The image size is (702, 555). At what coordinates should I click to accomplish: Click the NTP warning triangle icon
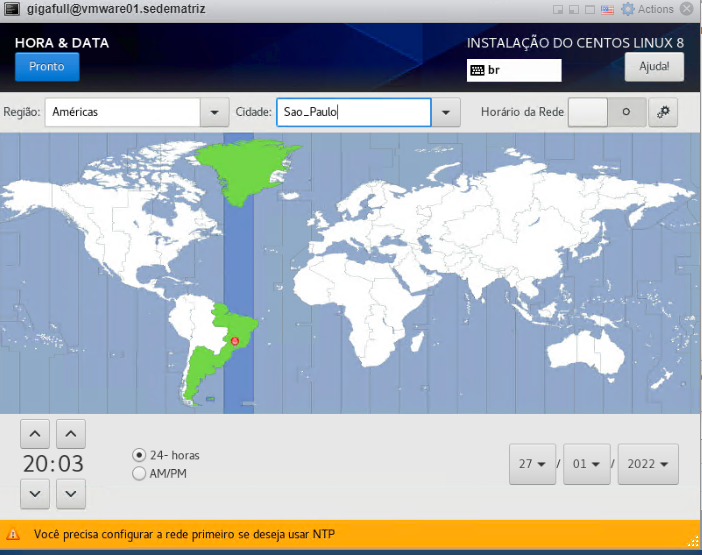pyautogui.click(x=13, y=534)
